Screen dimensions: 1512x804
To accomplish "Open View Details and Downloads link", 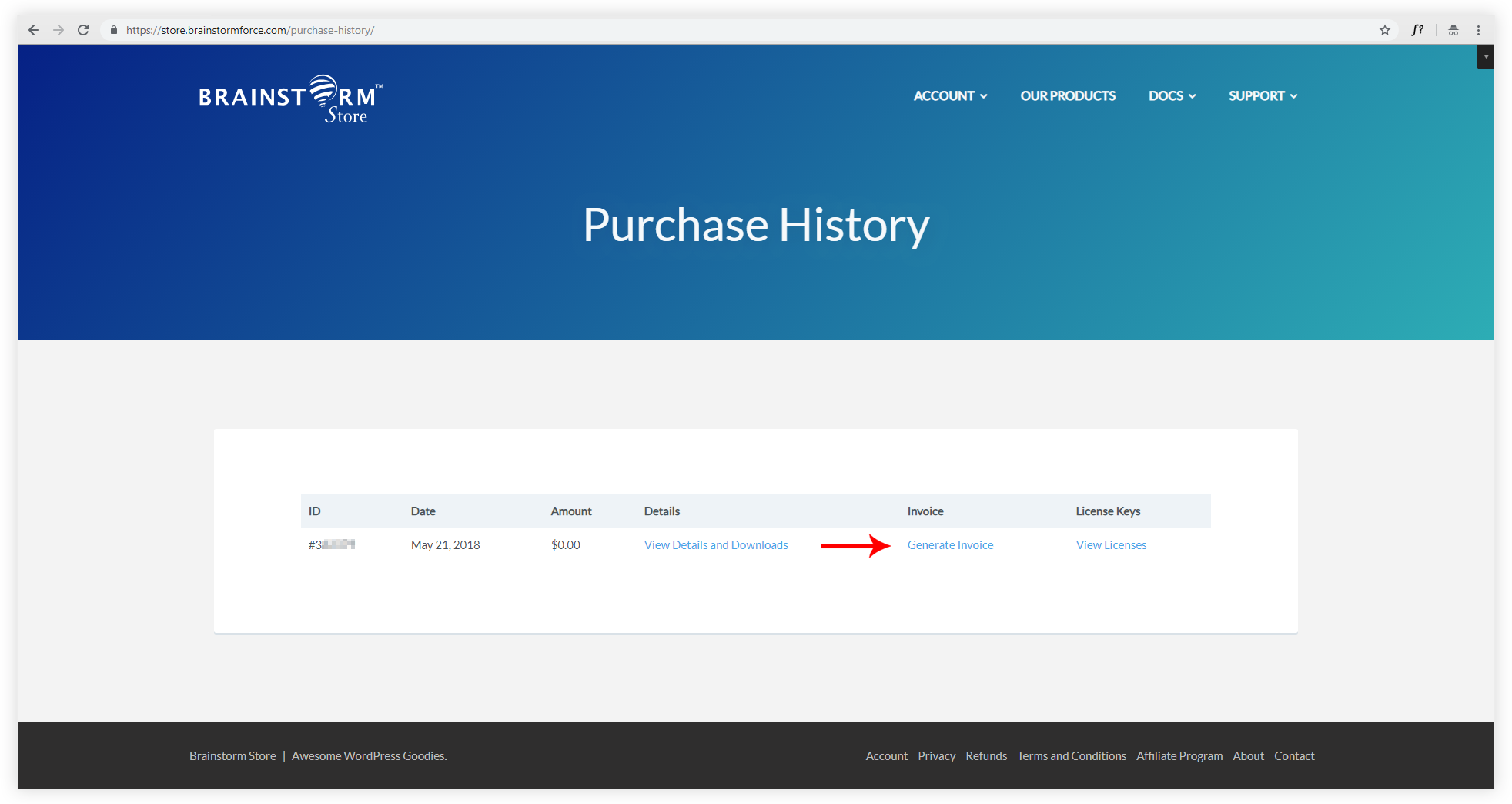I will pos(716,544).
